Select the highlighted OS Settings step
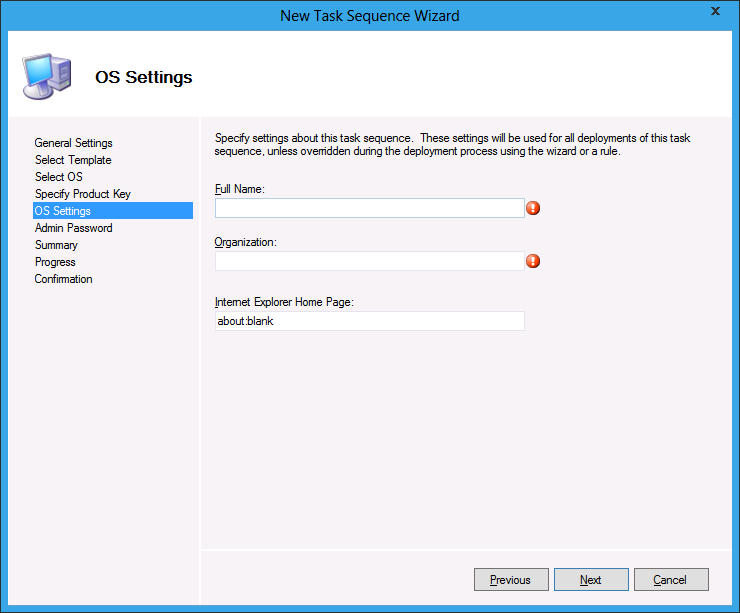 tap(63, 211)
